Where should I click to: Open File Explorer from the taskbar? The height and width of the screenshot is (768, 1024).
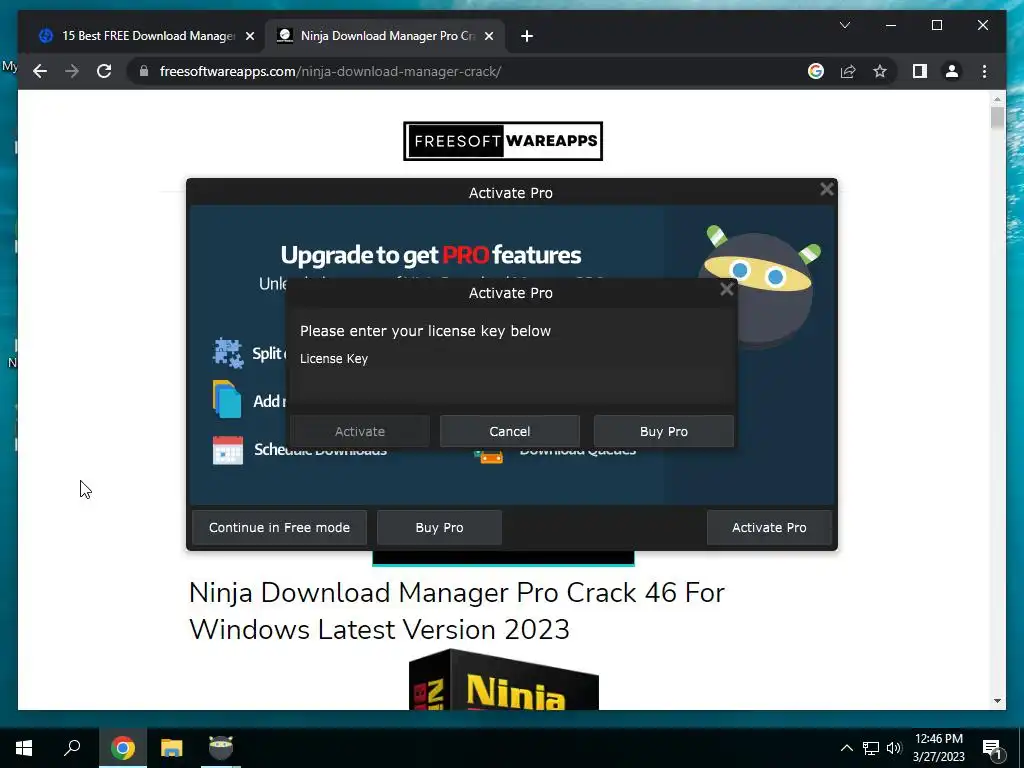pos(172,748)
